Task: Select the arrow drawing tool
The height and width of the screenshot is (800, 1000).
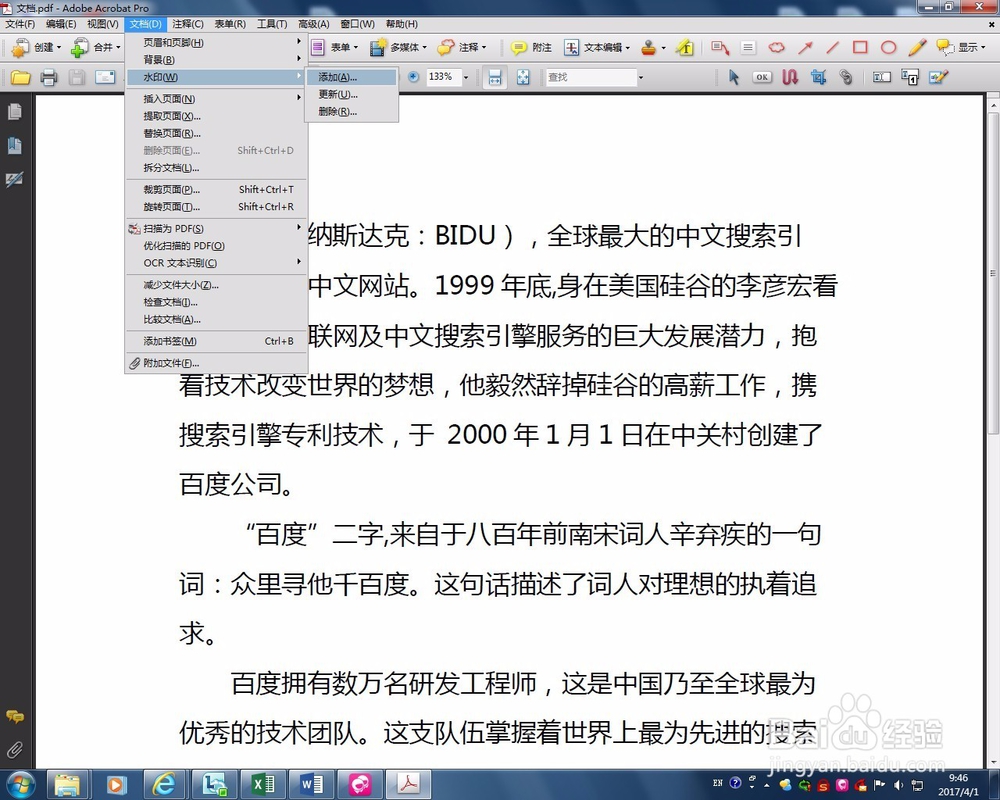Action: [x=805, y=47]
